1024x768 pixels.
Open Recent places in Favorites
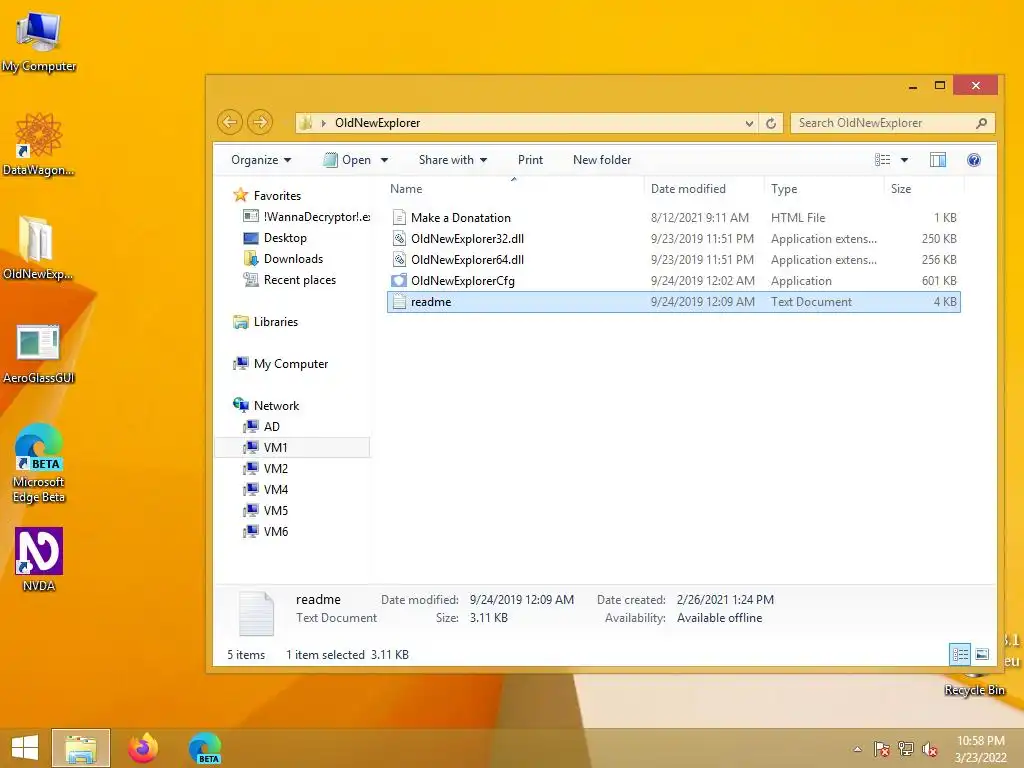click(x=290, y=280)
